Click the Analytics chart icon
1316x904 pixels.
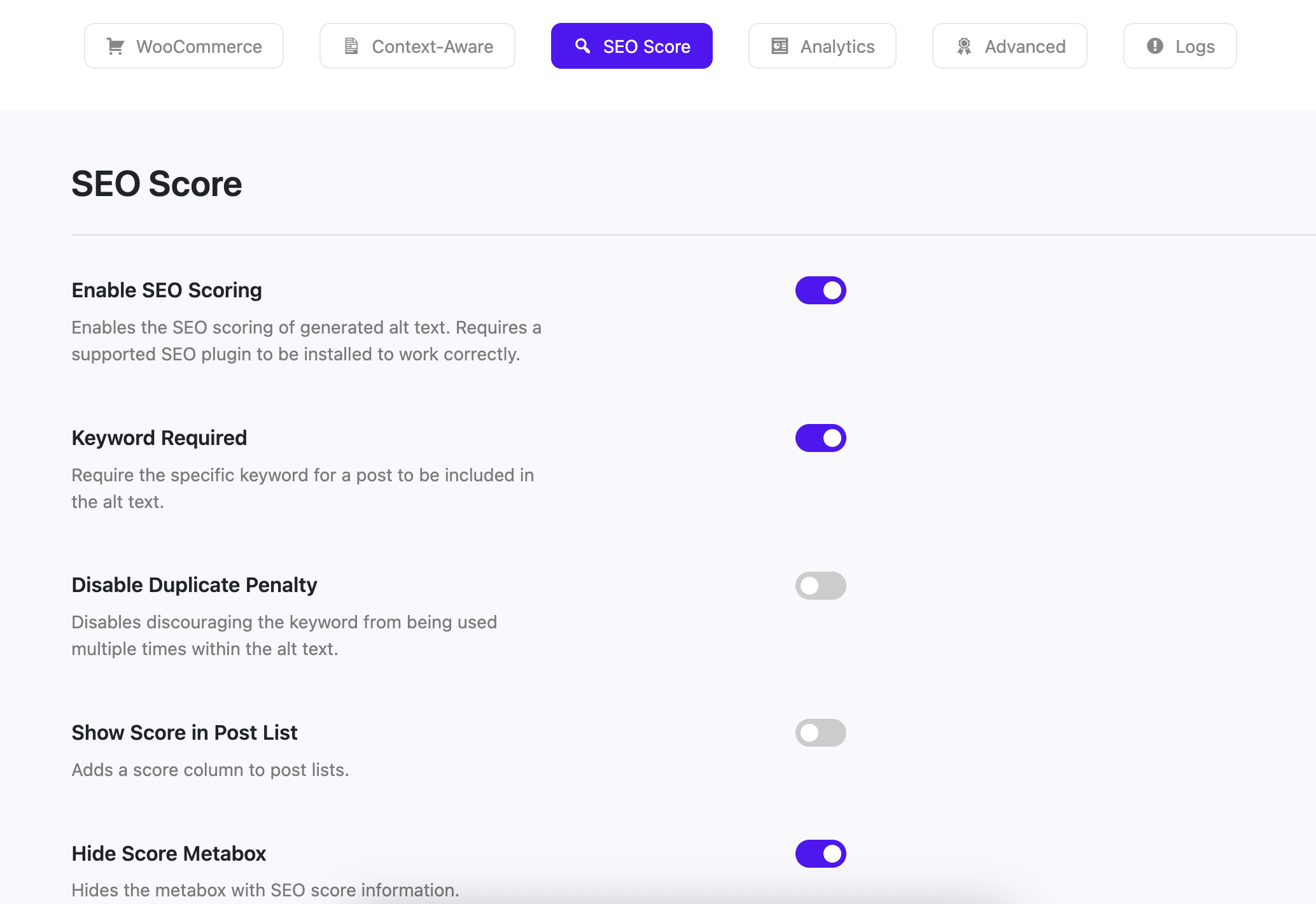[x=780, y=46]
